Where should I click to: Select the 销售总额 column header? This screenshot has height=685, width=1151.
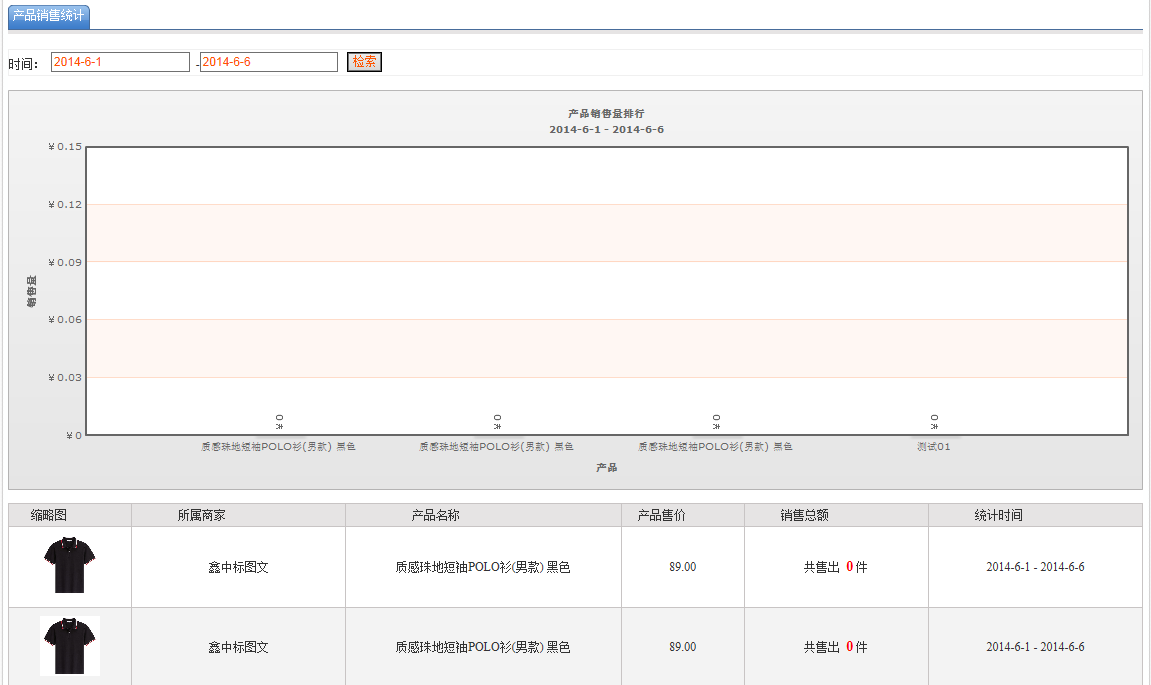click(804, 515)
